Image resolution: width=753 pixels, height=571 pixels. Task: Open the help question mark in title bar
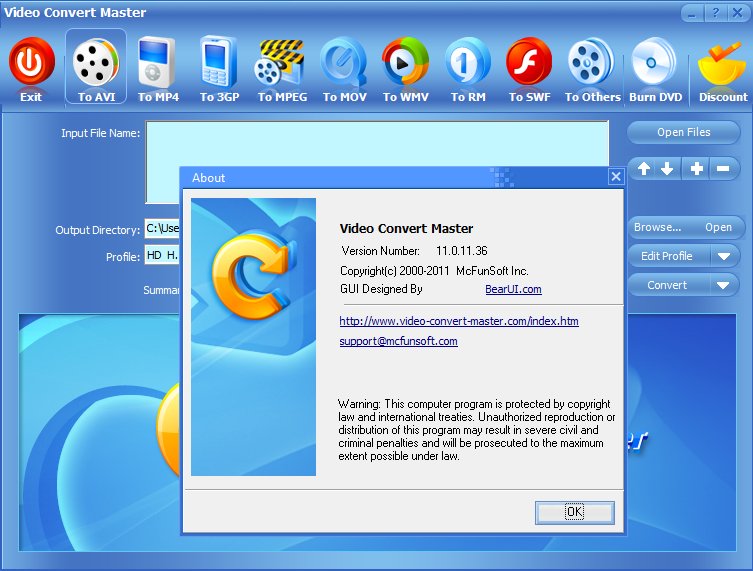click(716, 13)
